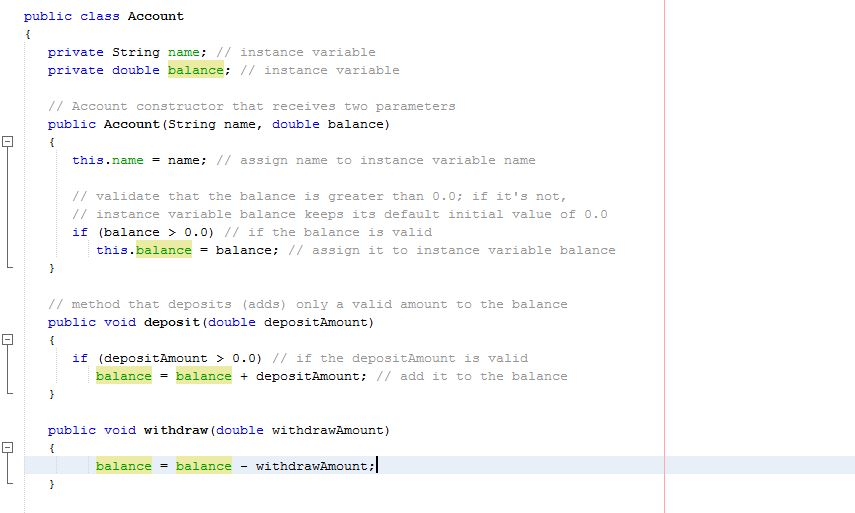Collapse the Account constructor fold marker
The width and height of the screenshot is (855, 513).
[7, 142]
